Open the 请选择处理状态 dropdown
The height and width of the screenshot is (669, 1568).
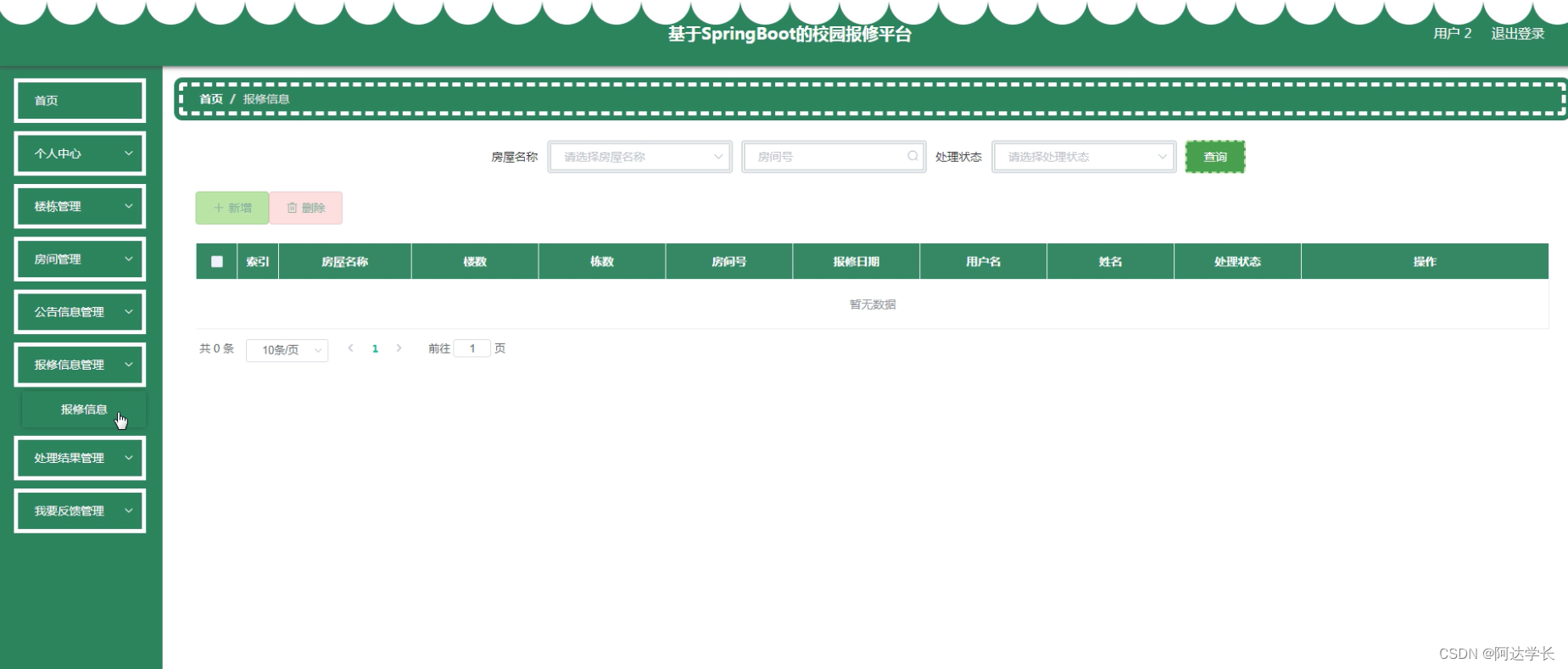click(1084, 157)
